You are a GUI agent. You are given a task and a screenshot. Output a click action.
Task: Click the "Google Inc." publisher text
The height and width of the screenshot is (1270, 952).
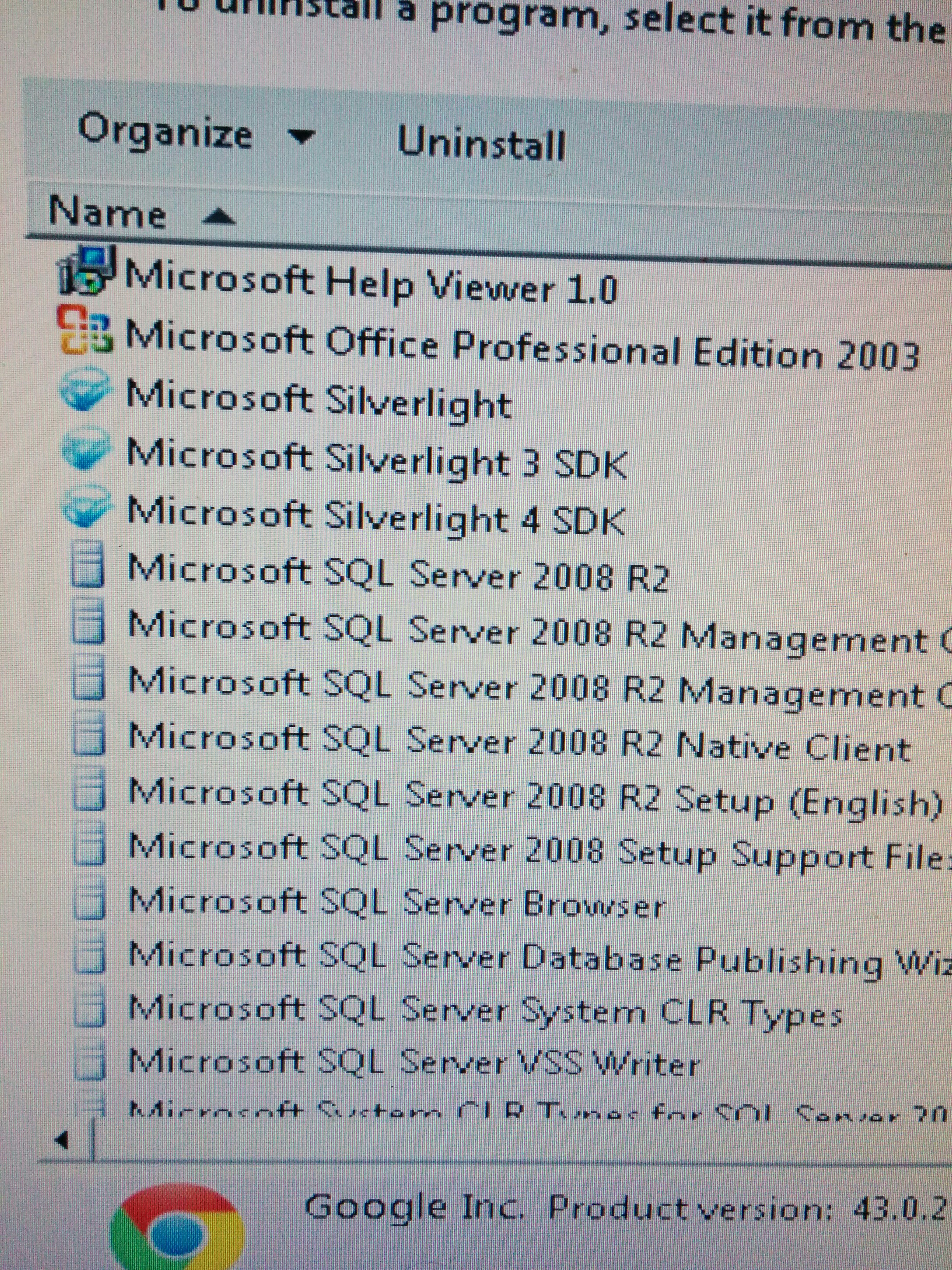(x=414, y=1207)
